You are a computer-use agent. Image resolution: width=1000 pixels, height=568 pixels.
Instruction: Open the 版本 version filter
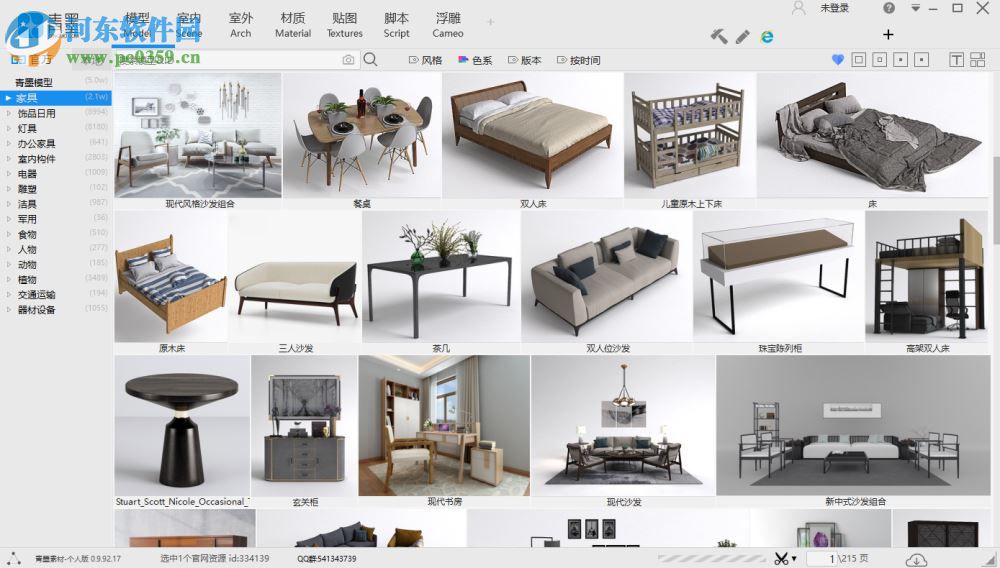(525, 60)
